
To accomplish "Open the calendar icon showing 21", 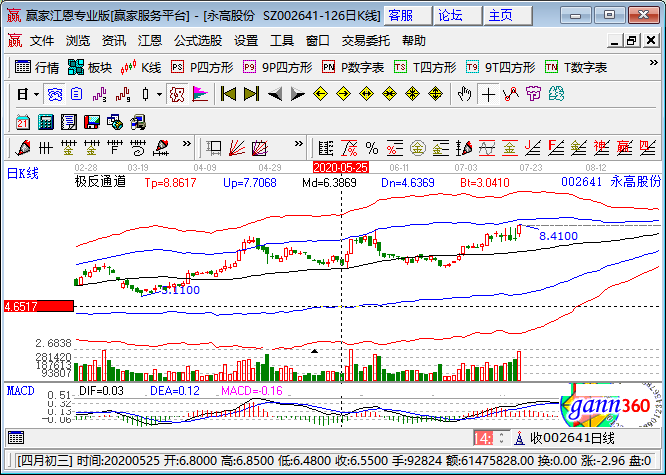I will coord(23,122).
